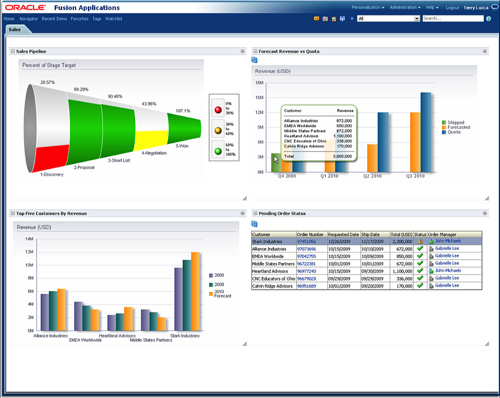Click the presence icon beside Gabrielle Lee in Alliance row
500x398 pixels.
(x=431, y=249)
